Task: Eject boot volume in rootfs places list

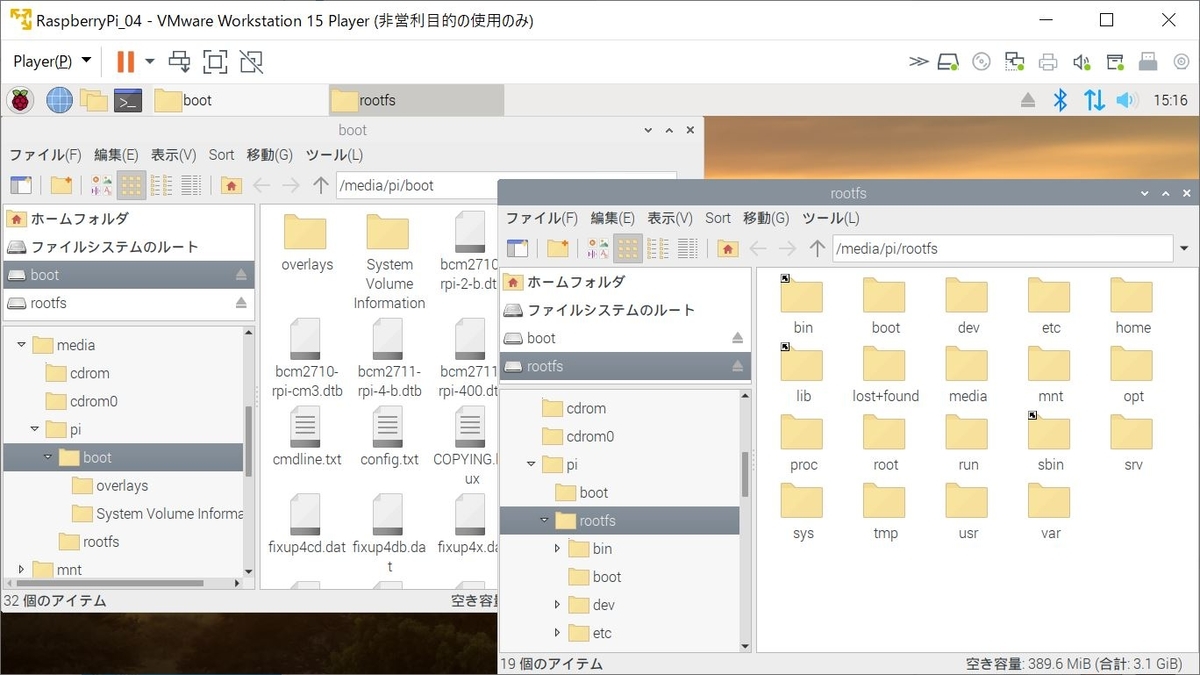Action: pyautogui.click(x=737, y=338)
